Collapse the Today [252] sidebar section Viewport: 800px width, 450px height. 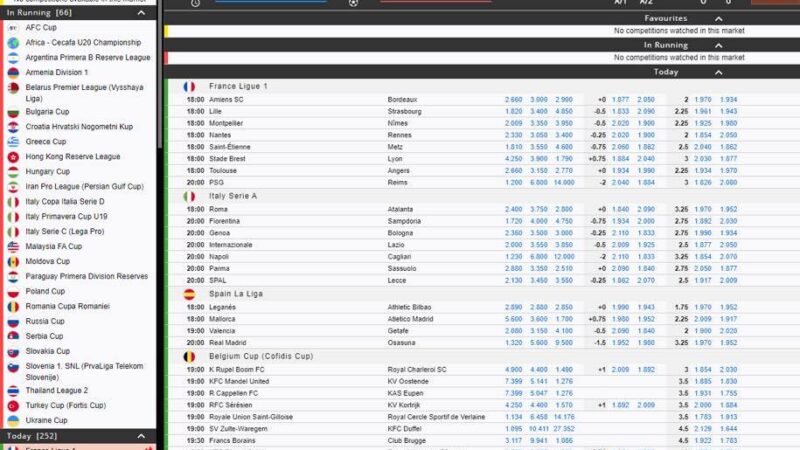[x=141, y=436]
